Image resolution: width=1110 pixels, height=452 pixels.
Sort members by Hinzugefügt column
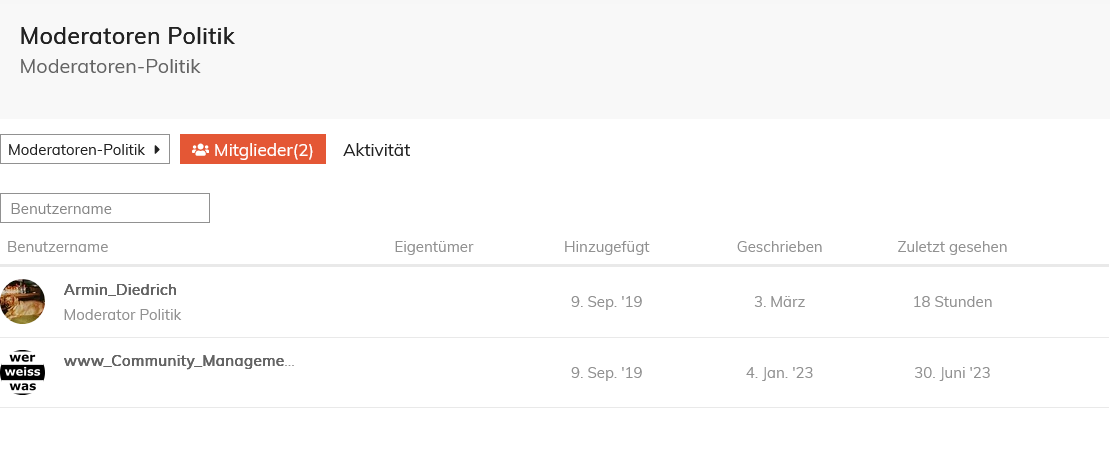tap(607, 247)
